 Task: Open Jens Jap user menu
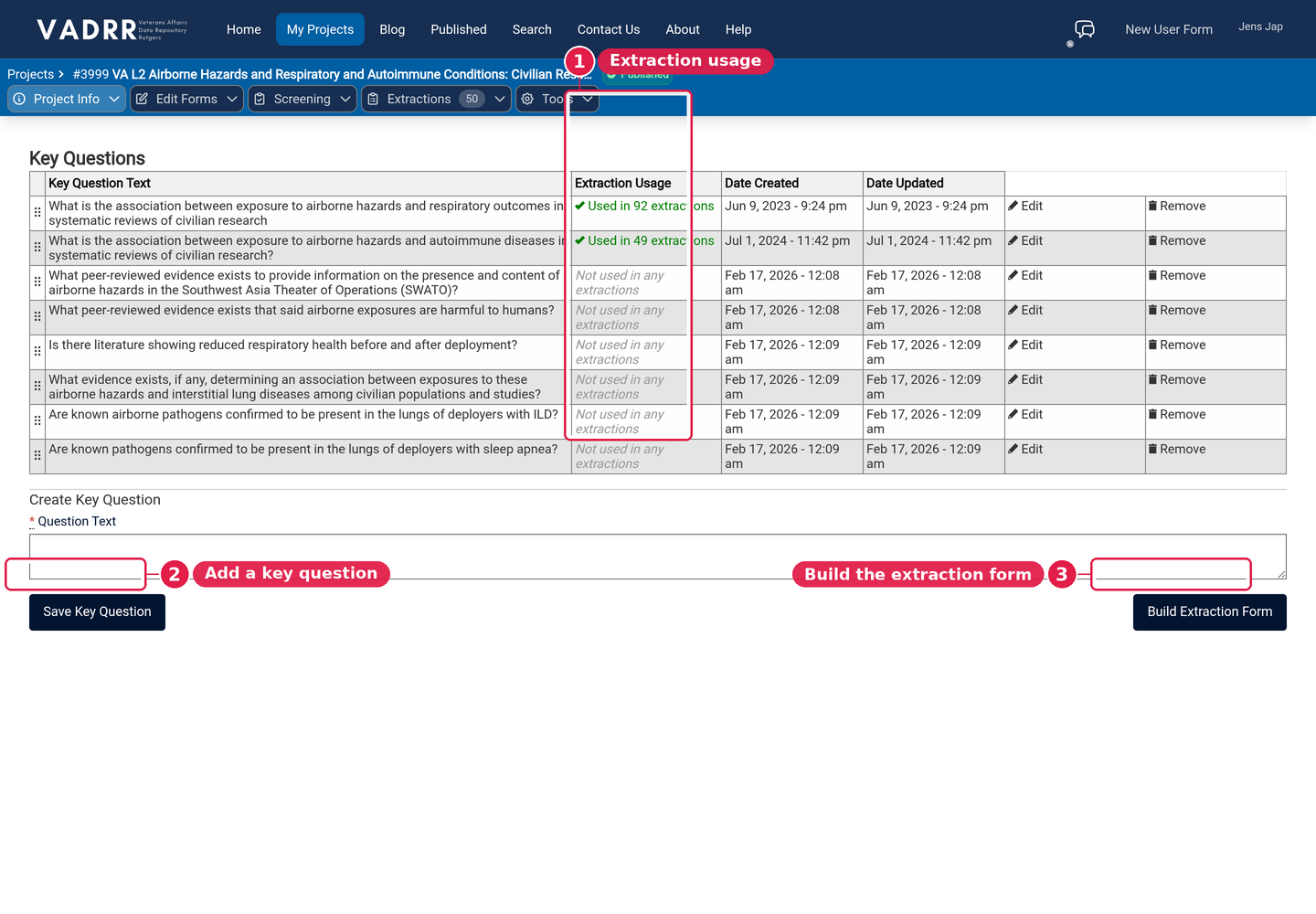click(x=1260, y=27)
